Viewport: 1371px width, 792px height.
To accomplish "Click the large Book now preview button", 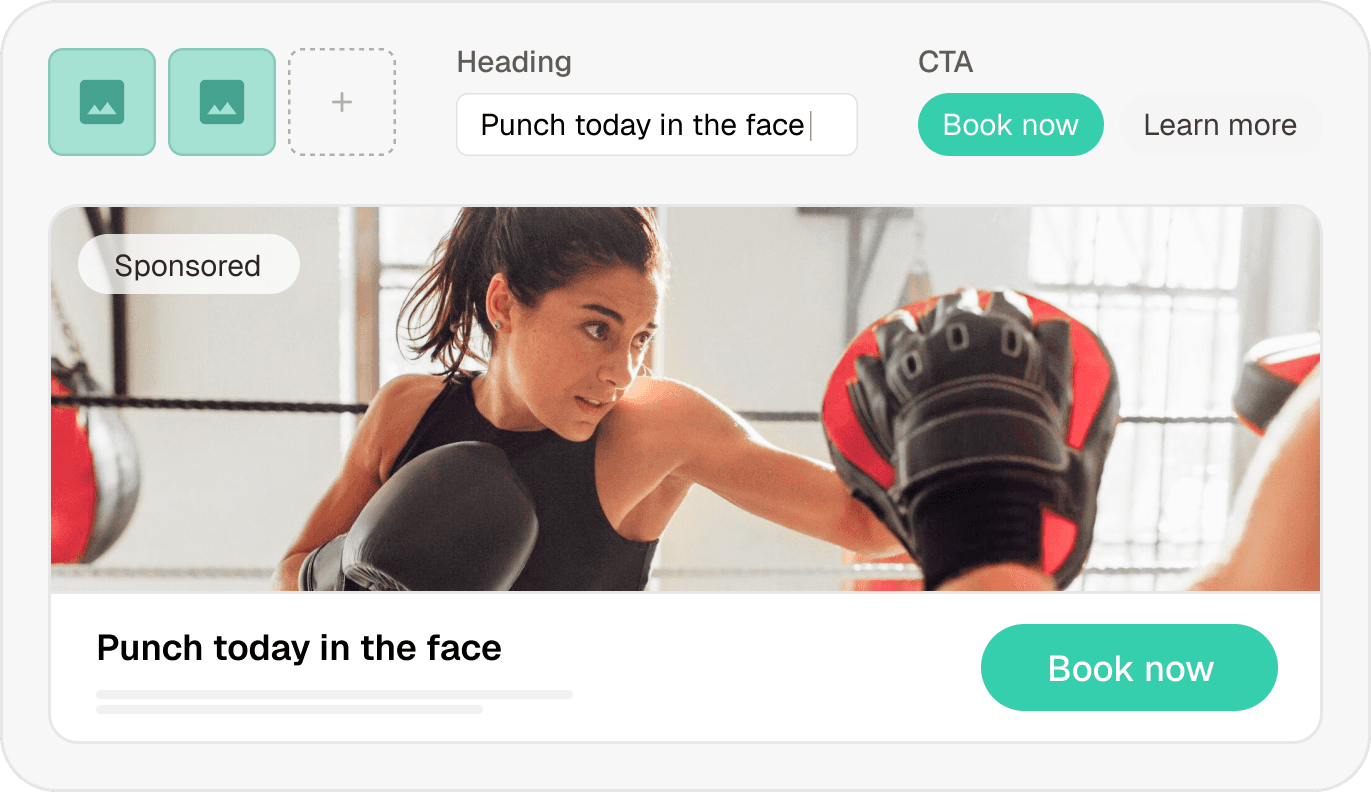I will pos(1130,668).
